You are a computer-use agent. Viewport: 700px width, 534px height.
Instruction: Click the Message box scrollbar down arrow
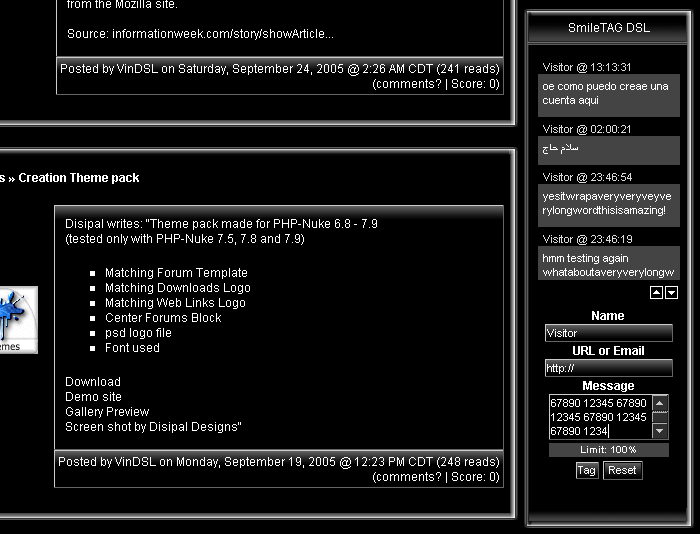[660, 431]
